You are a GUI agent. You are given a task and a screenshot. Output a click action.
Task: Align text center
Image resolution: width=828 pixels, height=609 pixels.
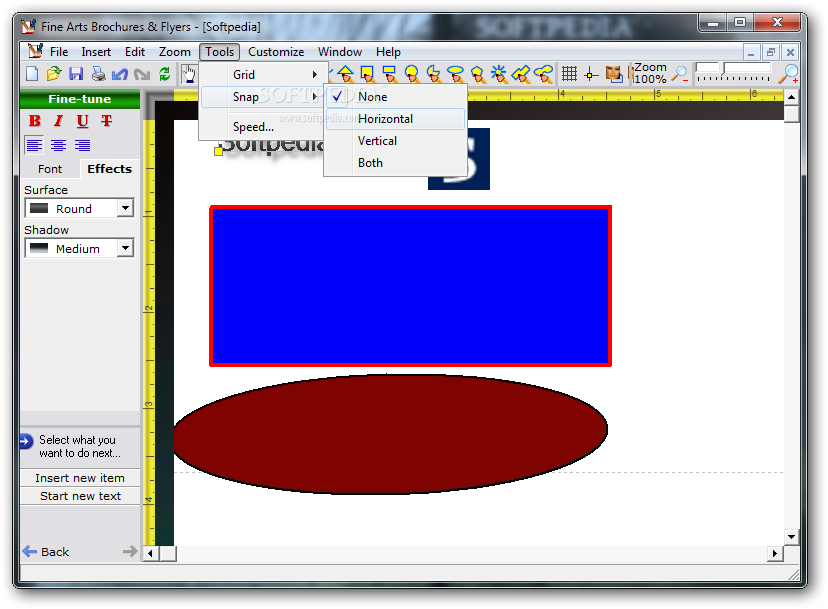tap(58, 145)
